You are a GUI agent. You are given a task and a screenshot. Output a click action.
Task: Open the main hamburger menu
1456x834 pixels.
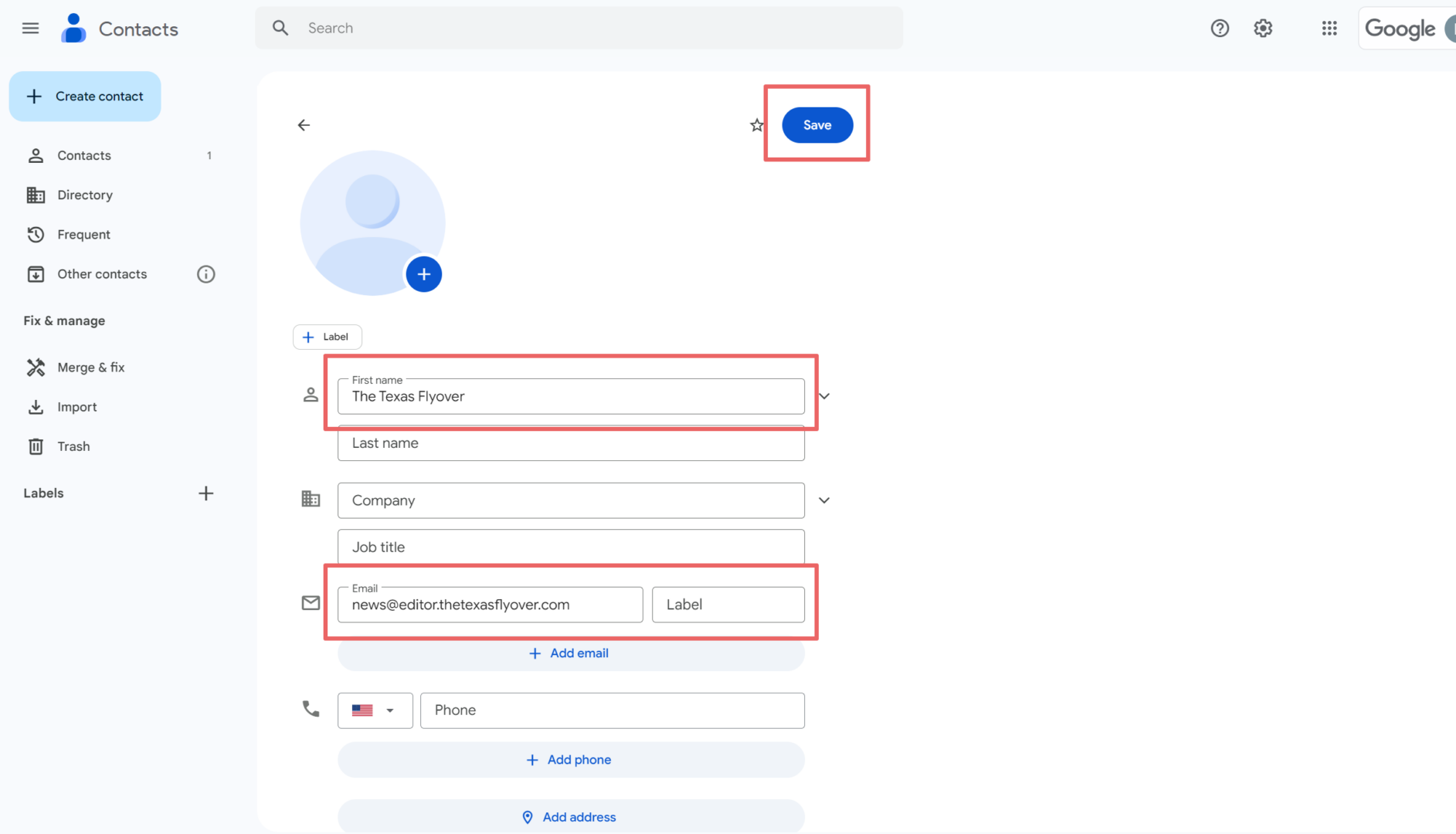(30, 29)
